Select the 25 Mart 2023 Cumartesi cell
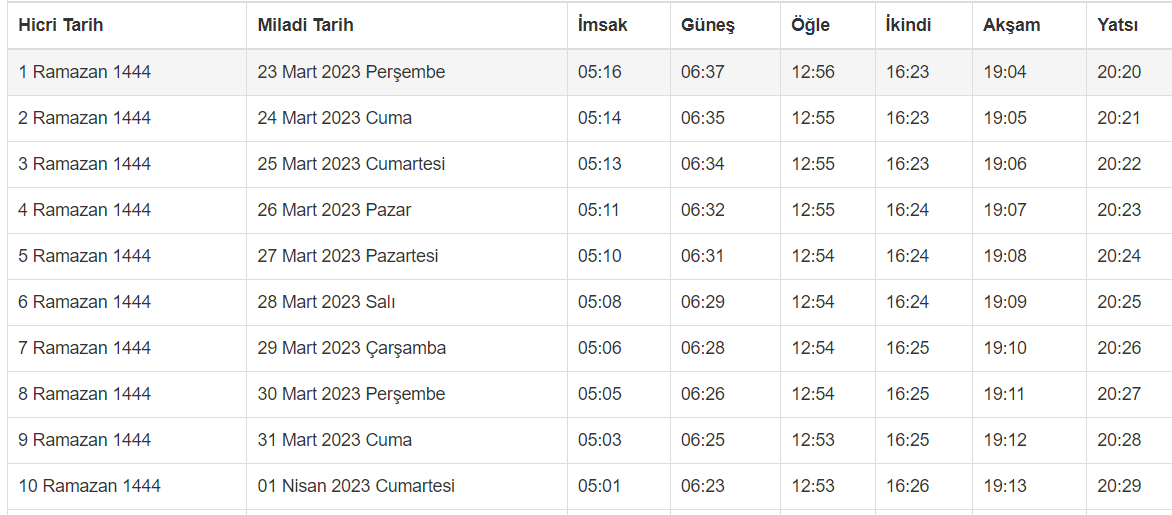The image size is (1172, 515). [351, 164]
